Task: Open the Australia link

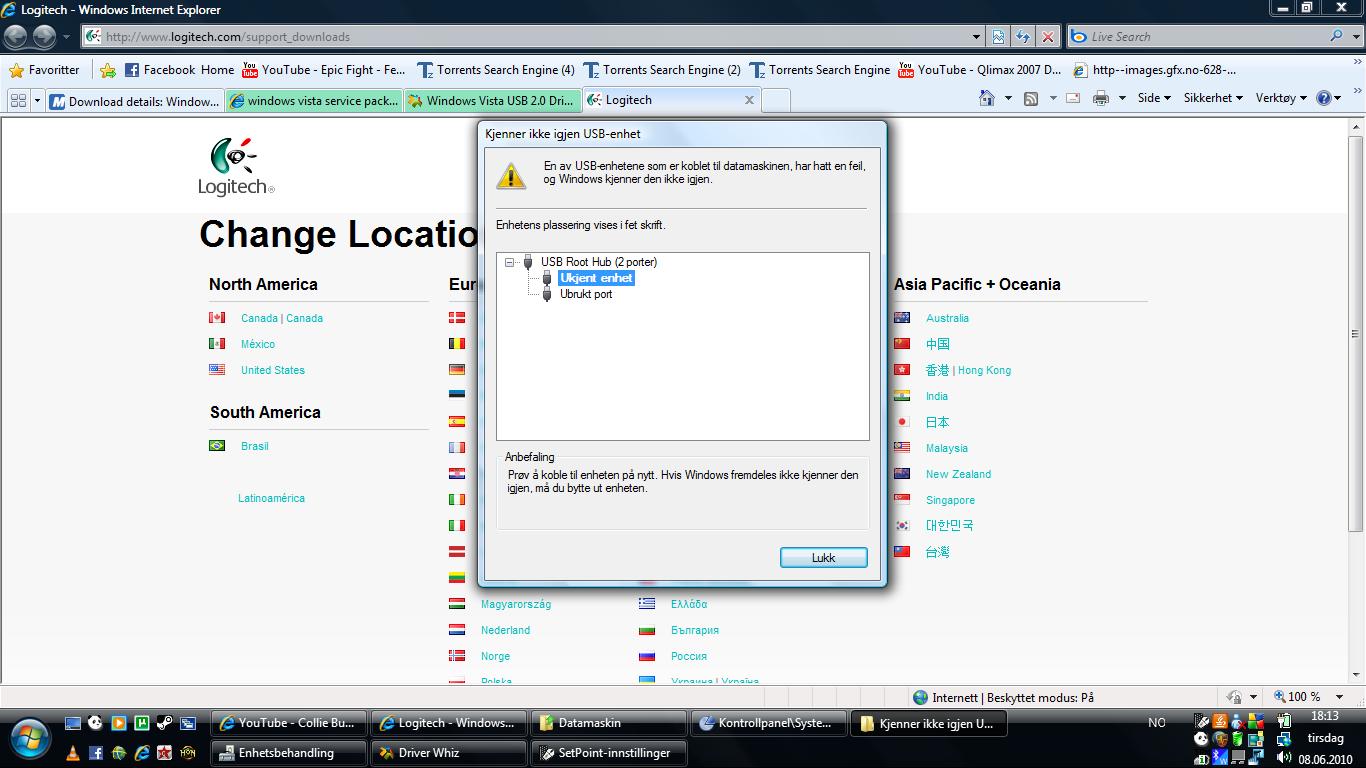Action: click(x=947, y=318)
